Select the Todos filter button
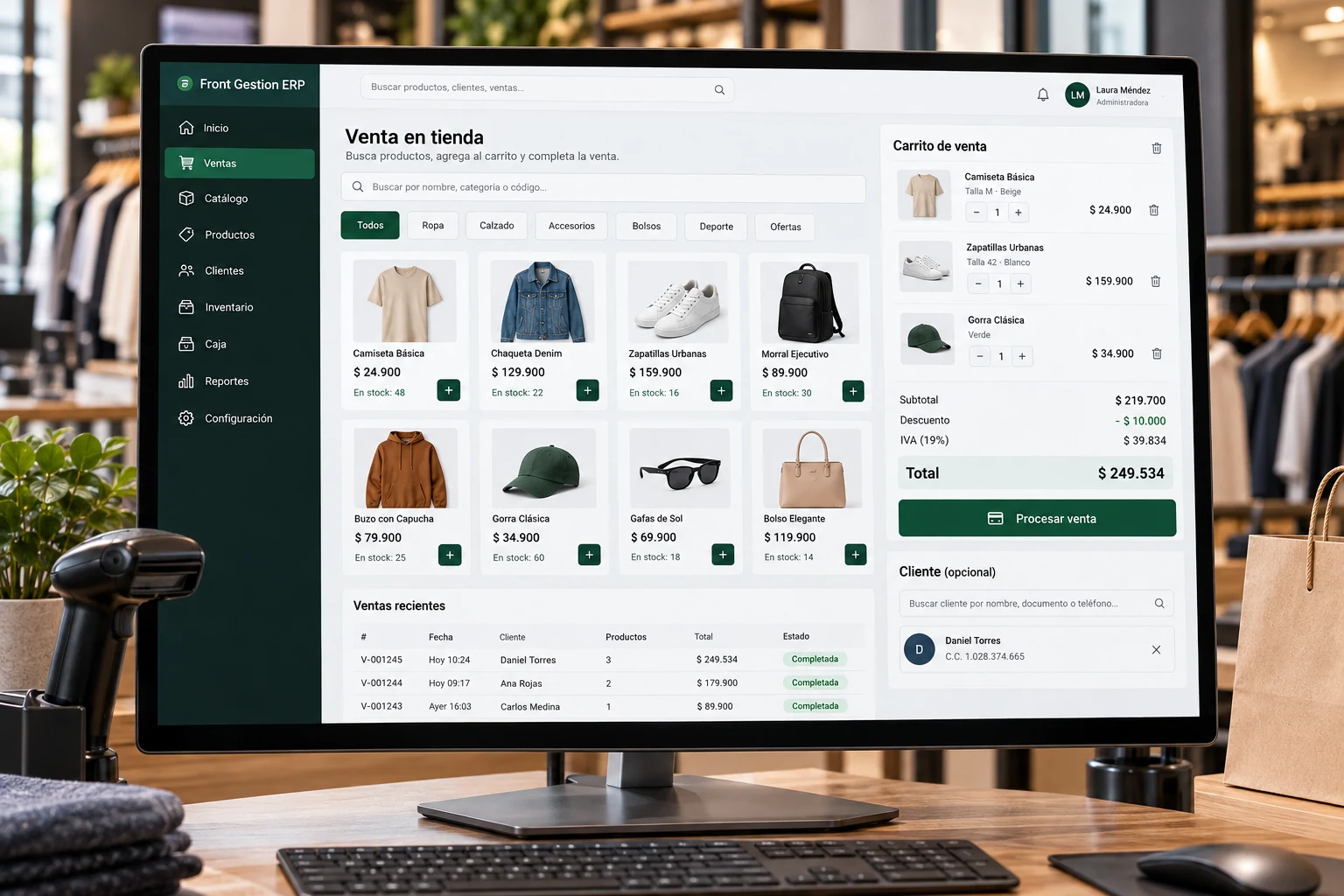Screen dimensions: 1344x896 pos(370,225)
